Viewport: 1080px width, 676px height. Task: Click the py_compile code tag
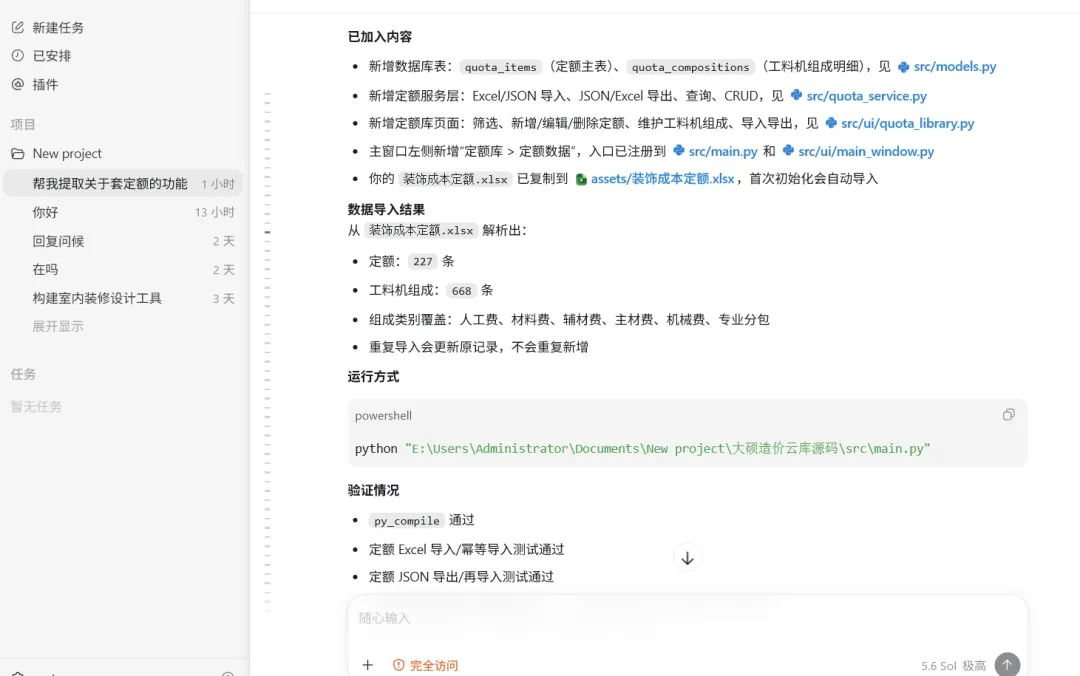(x=406, y=520)
